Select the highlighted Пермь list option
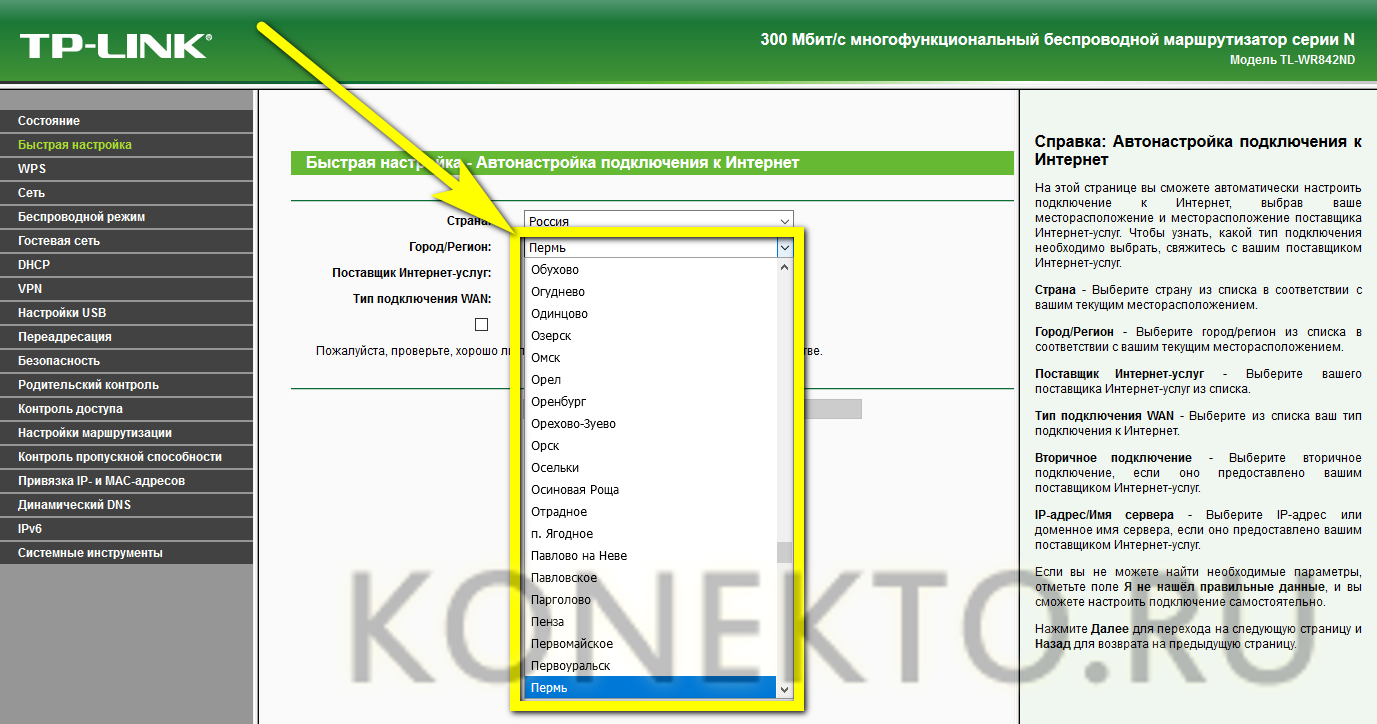The width and height of the screenshot is (1377, 724). (650, 688)
